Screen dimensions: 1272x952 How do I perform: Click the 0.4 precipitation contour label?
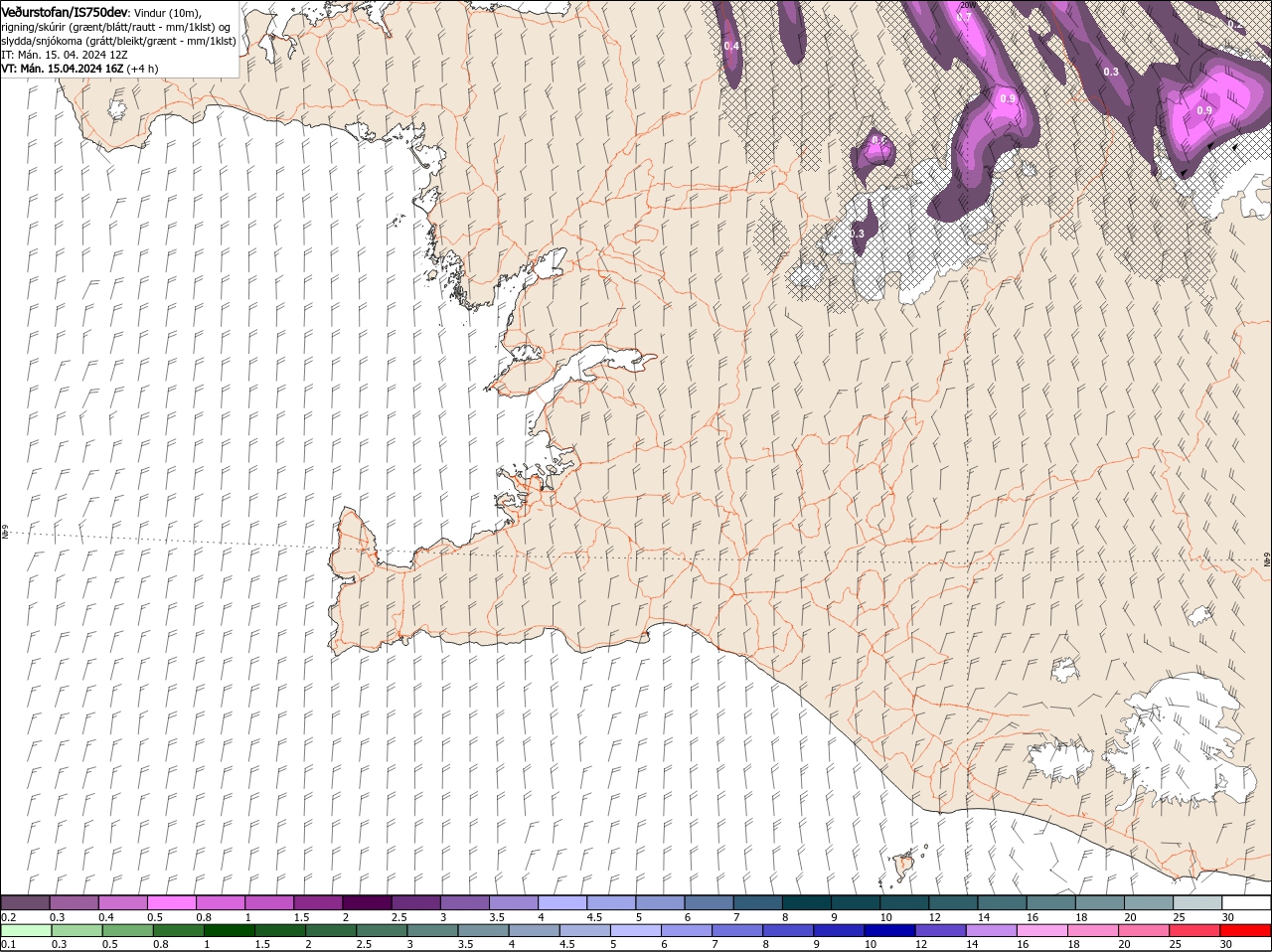(x=731, y=46)
